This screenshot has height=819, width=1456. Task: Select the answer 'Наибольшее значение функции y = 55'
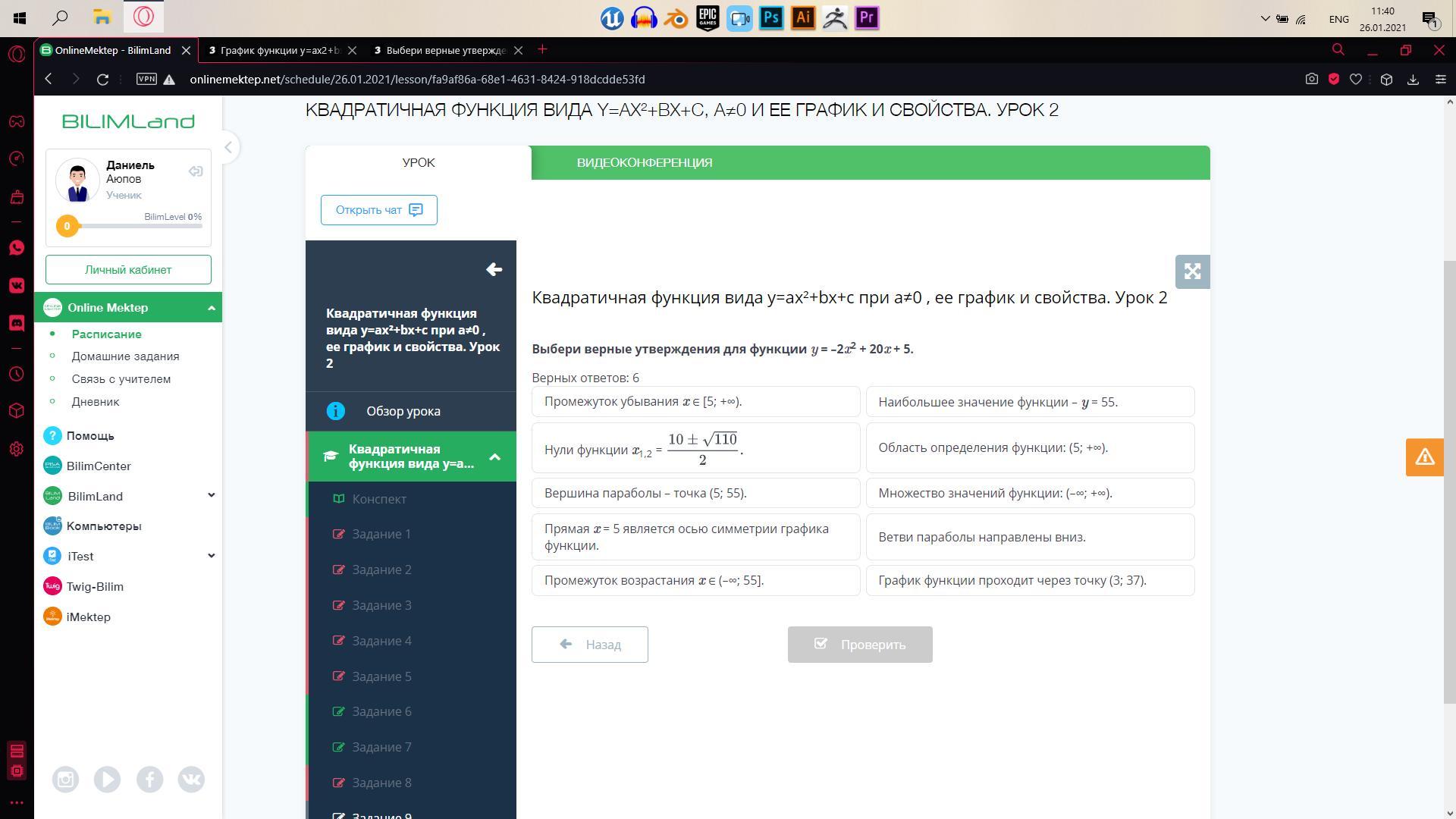coord(1030,402)
